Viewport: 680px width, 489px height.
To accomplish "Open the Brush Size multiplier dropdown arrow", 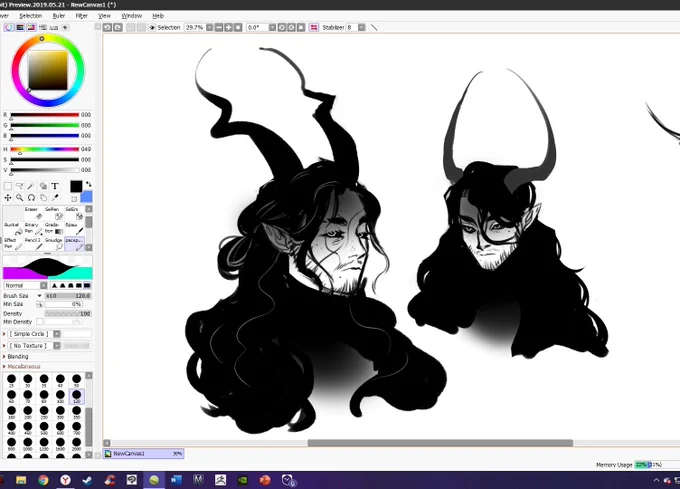I will tap(39, 296).
